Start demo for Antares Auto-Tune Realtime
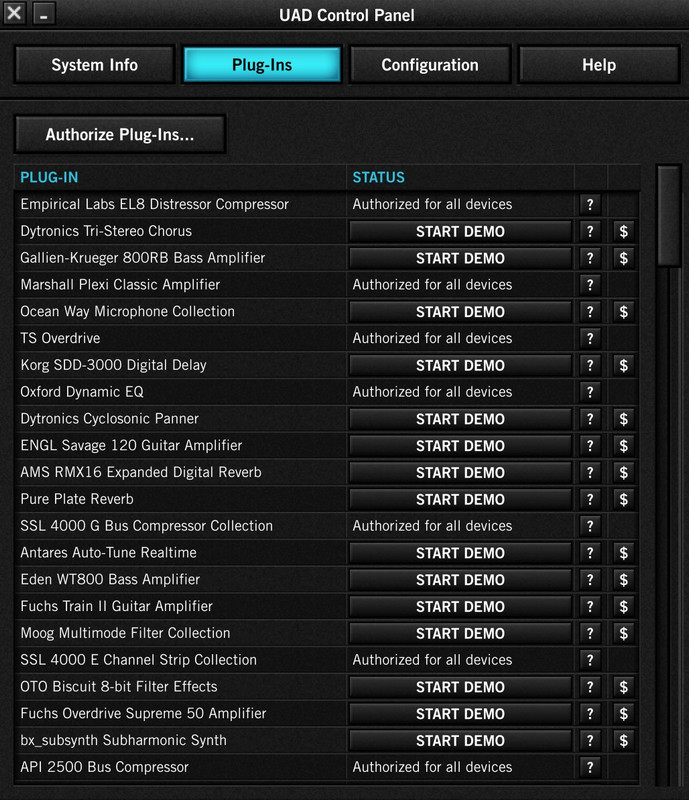The width and height of the screenshot is (689, 800). (x=460, y=553)
